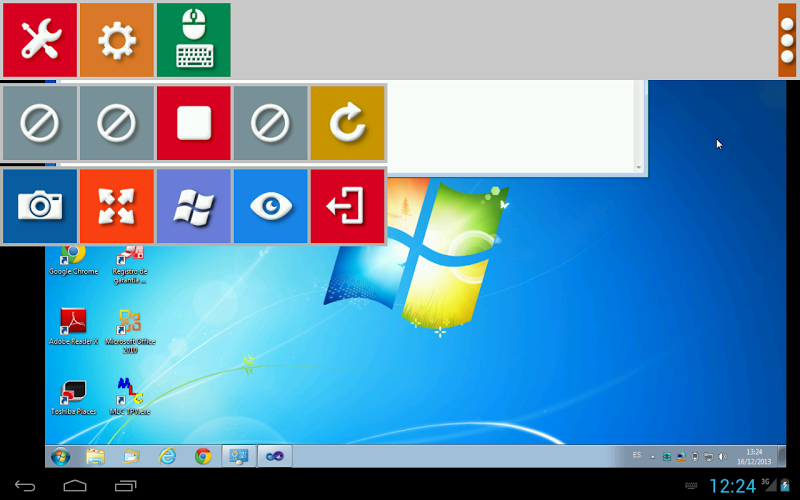This screenshot has width=800, height=500.
Task: Tap the Android home button
Action: (x=75, y=486)
